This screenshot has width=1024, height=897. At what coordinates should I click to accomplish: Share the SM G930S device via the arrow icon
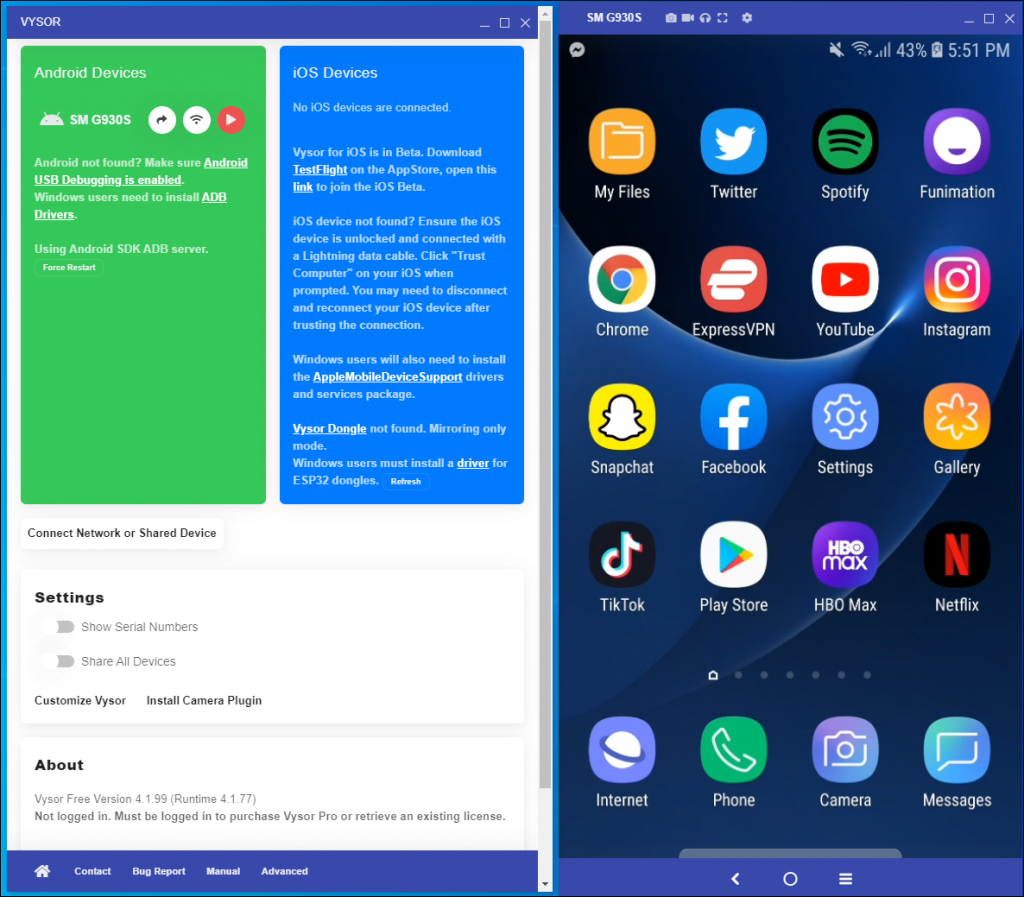click(161, 120)
